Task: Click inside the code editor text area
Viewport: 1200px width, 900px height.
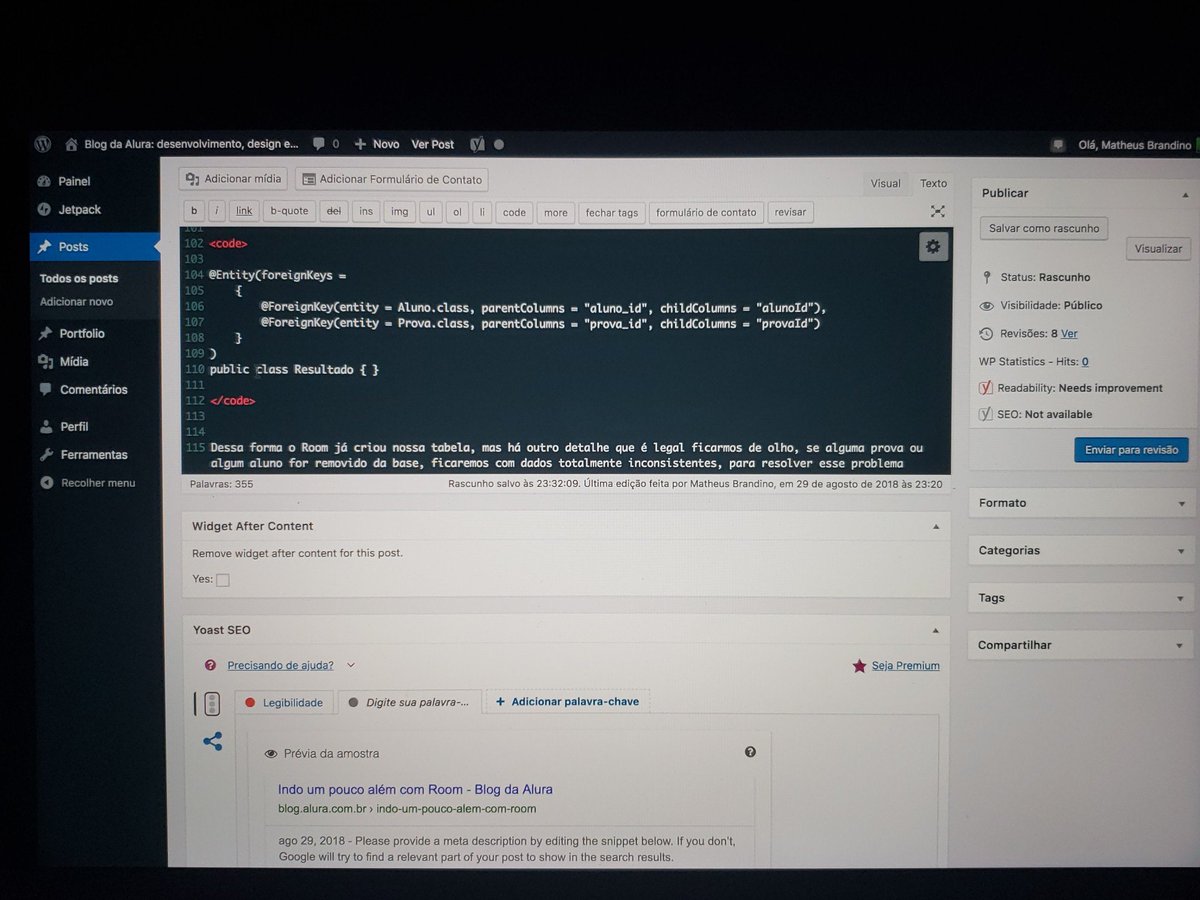Action: click(565, 350)
